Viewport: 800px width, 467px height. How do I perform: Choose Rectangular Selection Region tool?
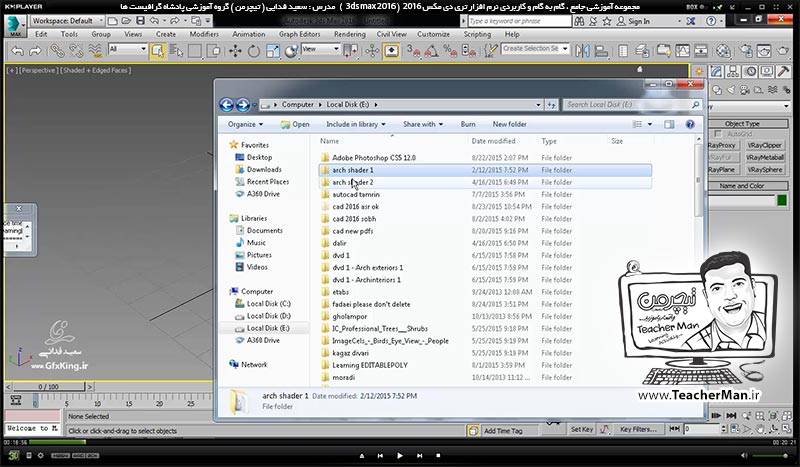click(x=195, y=51)
